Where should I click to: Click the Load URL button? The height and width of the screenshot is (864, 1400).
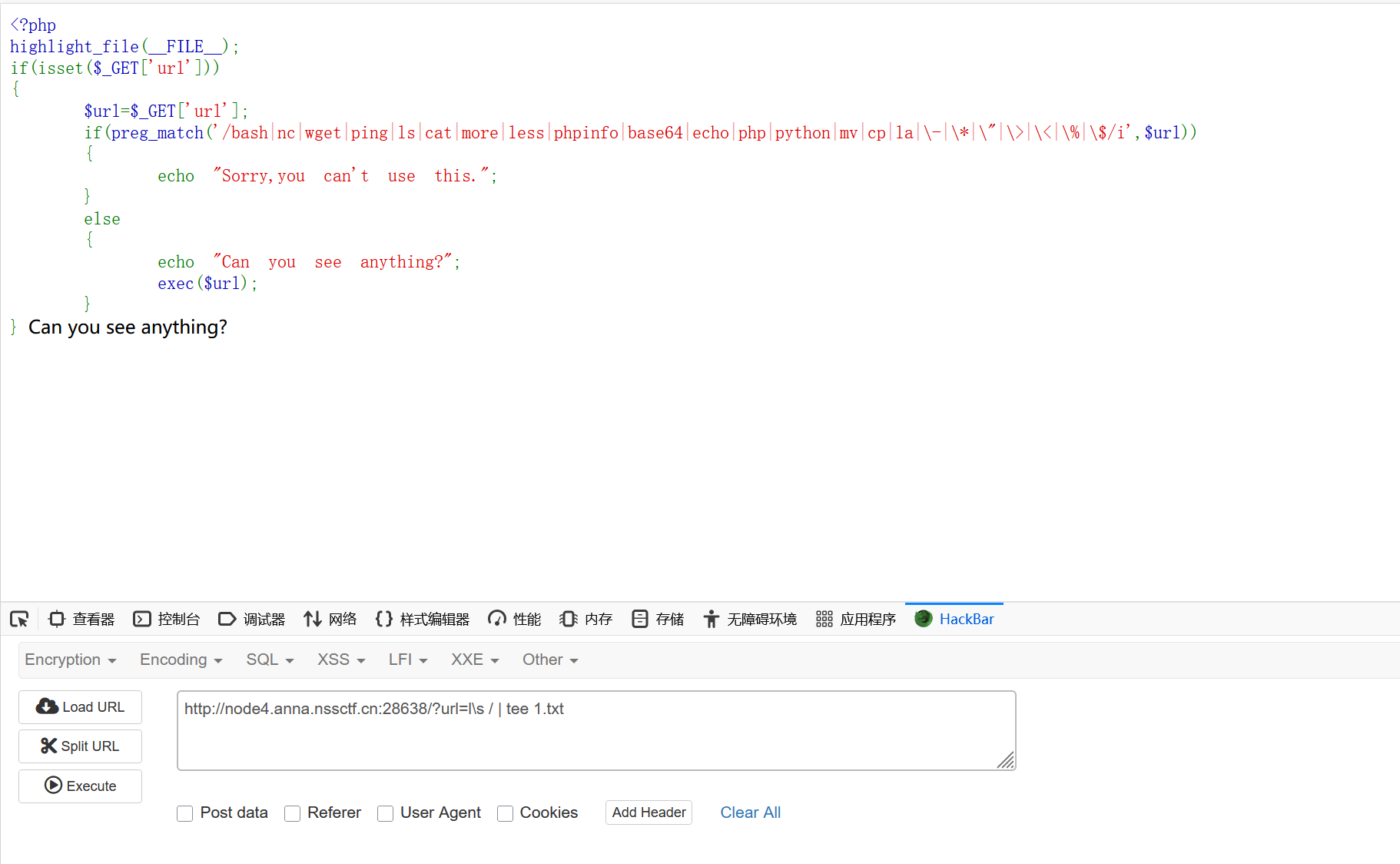[80, 706]
